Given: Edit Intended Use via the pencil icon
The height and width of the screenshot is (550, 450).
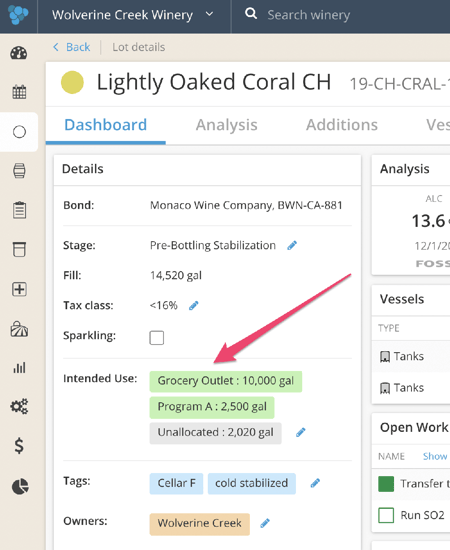Looking at the screenshot, I should click(301, 432).
